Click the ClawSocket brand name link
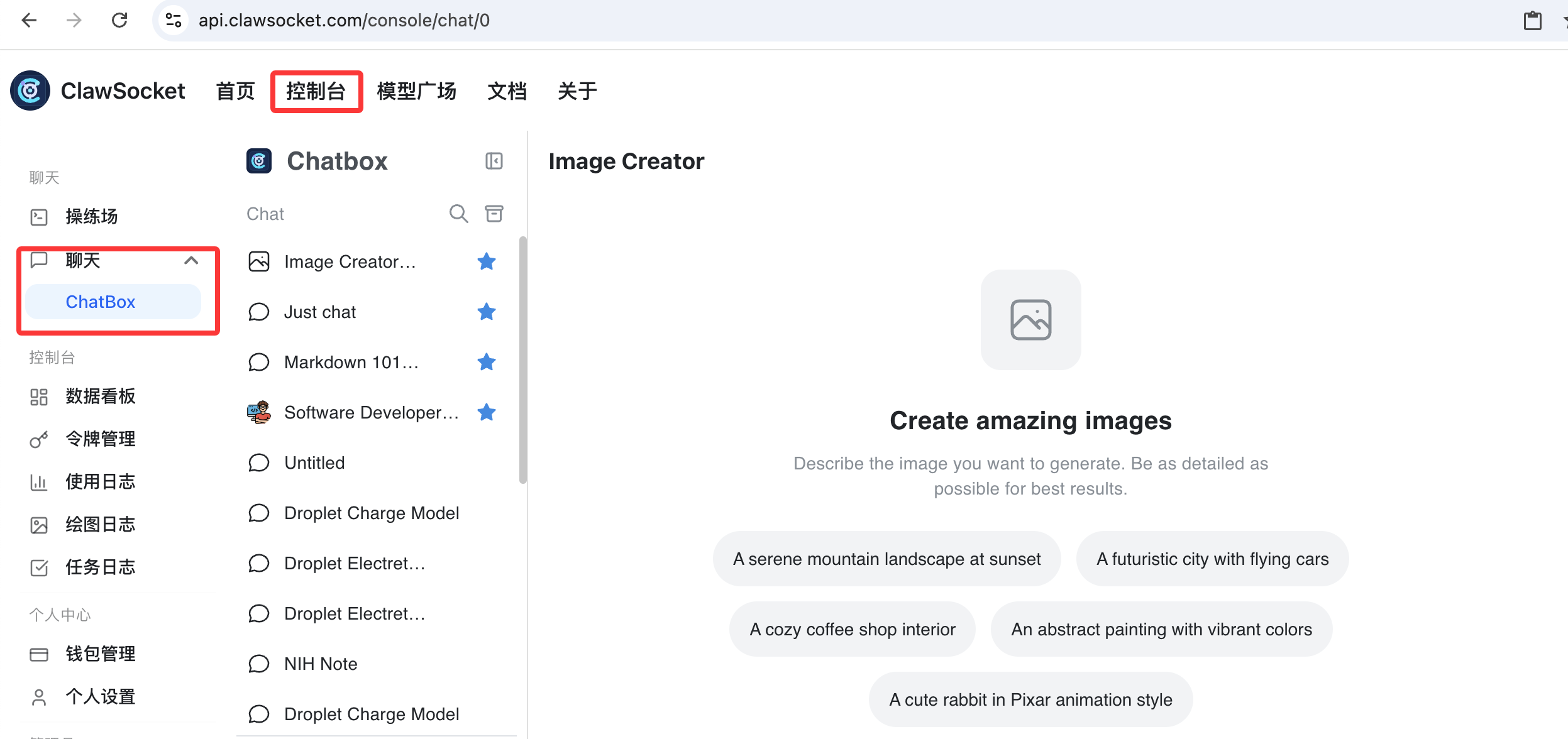Screen dimensions: 1568x739 click(123, 91)
